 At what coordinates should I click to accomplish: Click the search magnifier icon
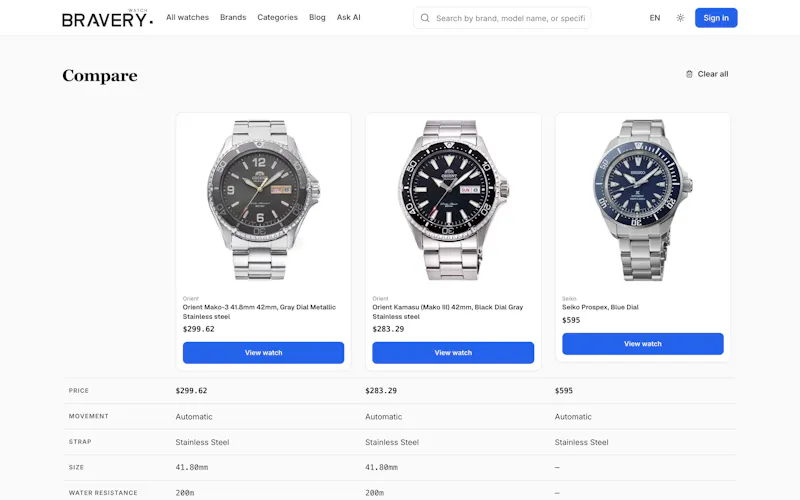[424, 18]
